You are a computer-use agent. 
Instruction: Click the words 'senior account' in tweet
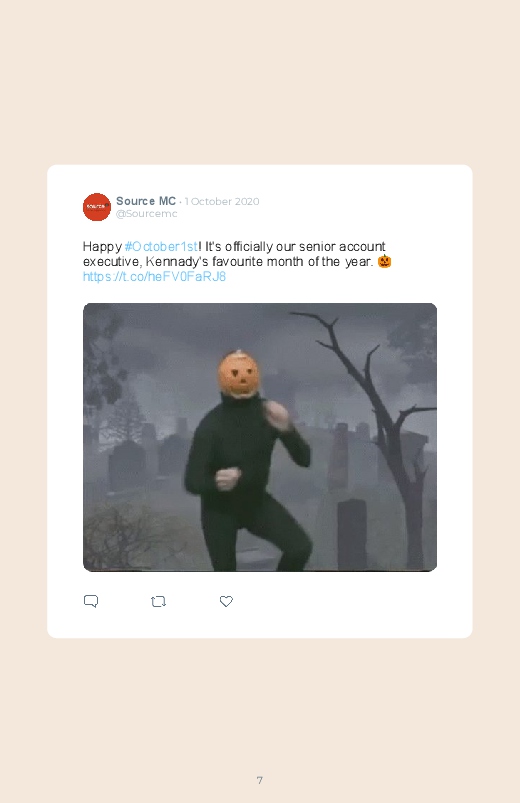342,246
